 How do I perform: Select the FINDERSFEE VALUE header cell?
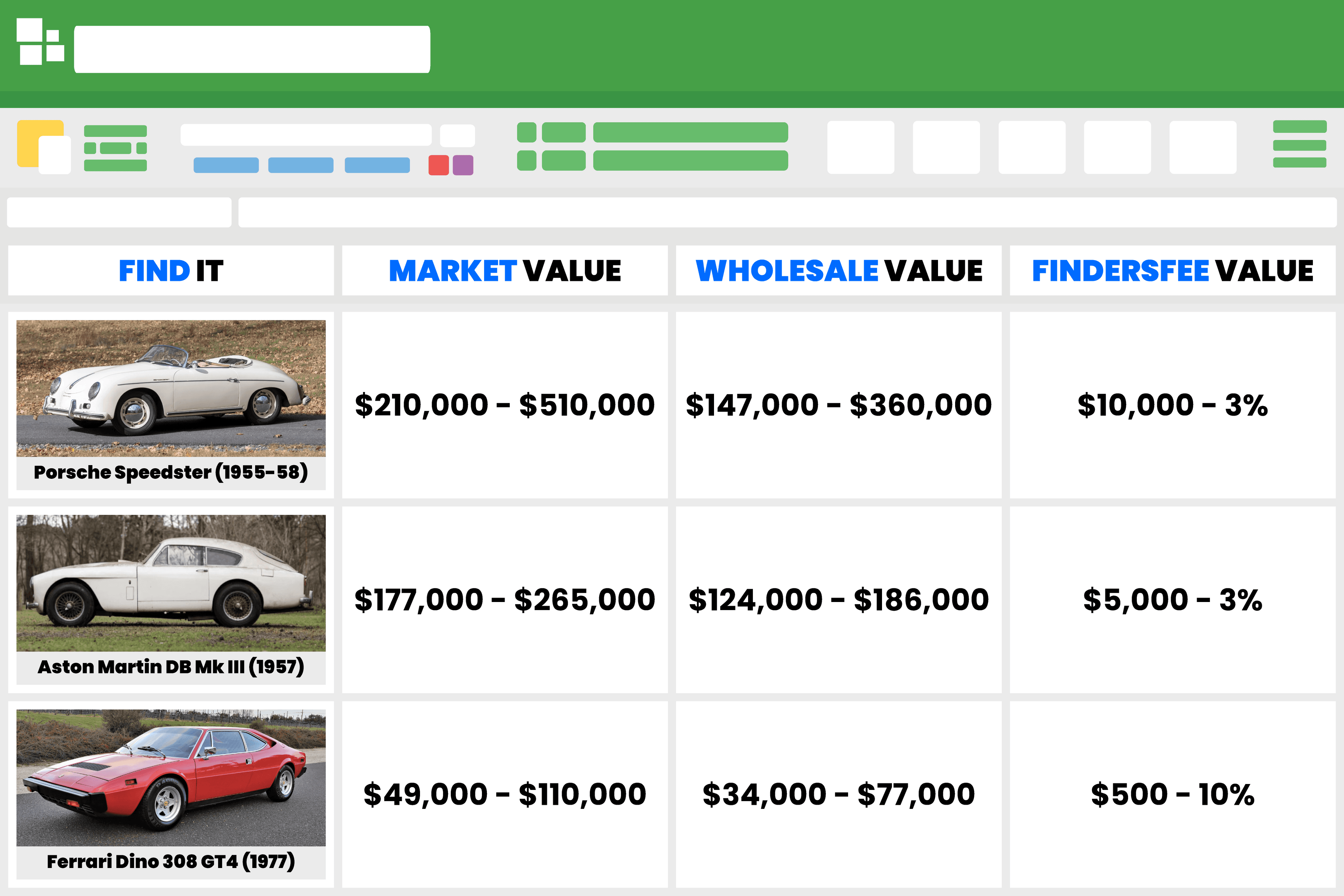[x=1172, y=270]
